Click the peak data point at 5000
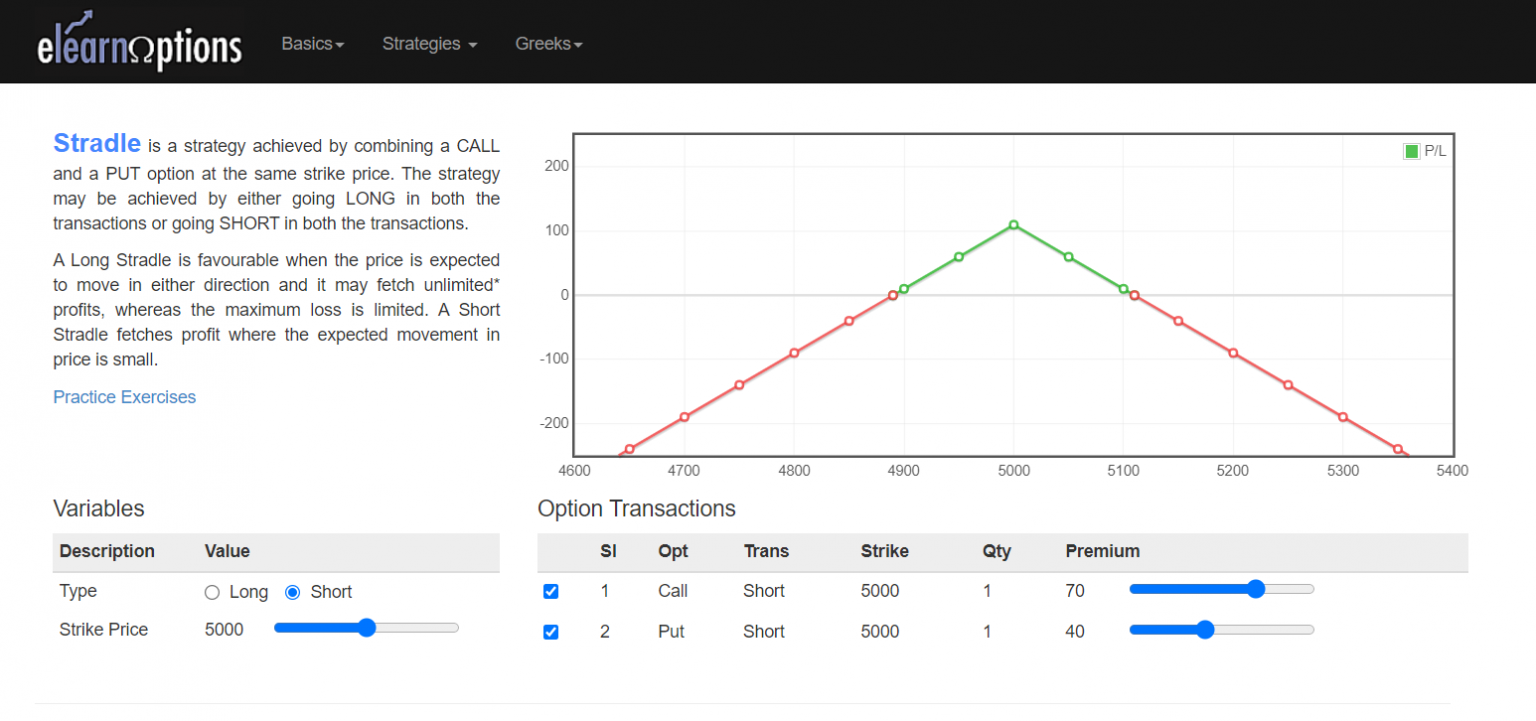The height and width of the screenshot is (721, 1536). point(1013,225)
